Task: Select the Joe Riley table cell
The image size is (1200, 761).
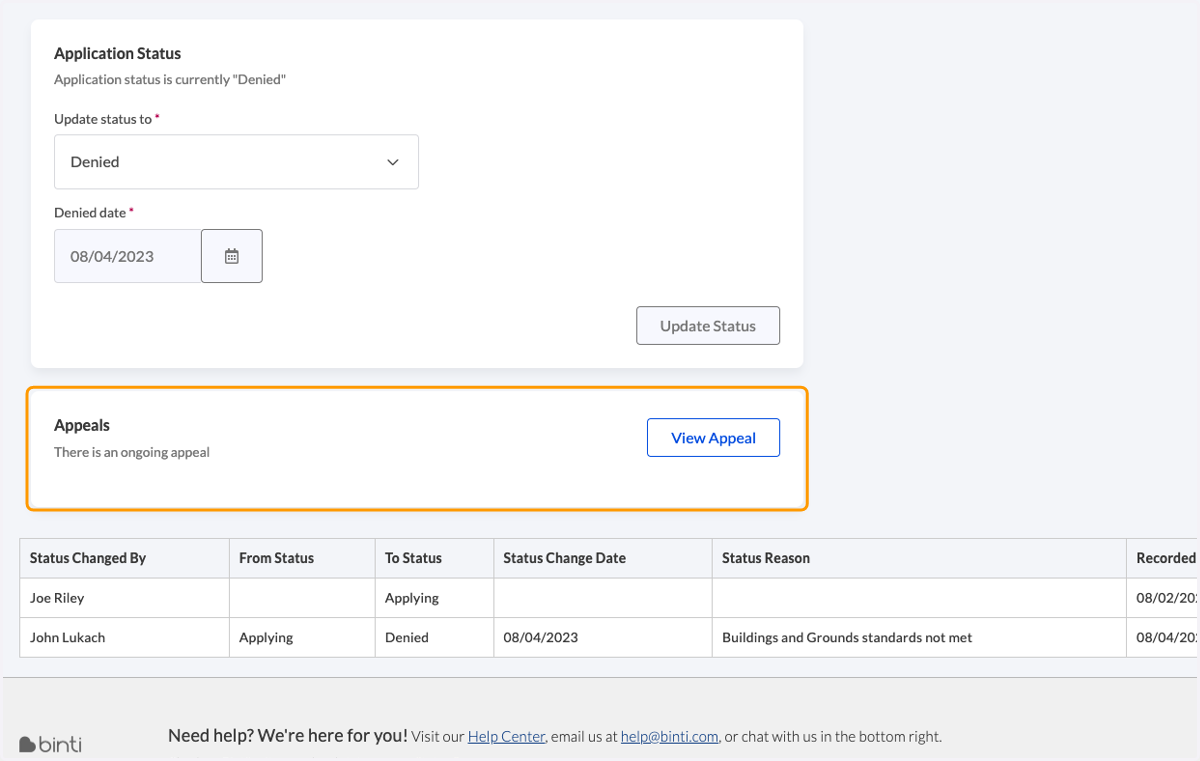Action: [x=125, y=598]
